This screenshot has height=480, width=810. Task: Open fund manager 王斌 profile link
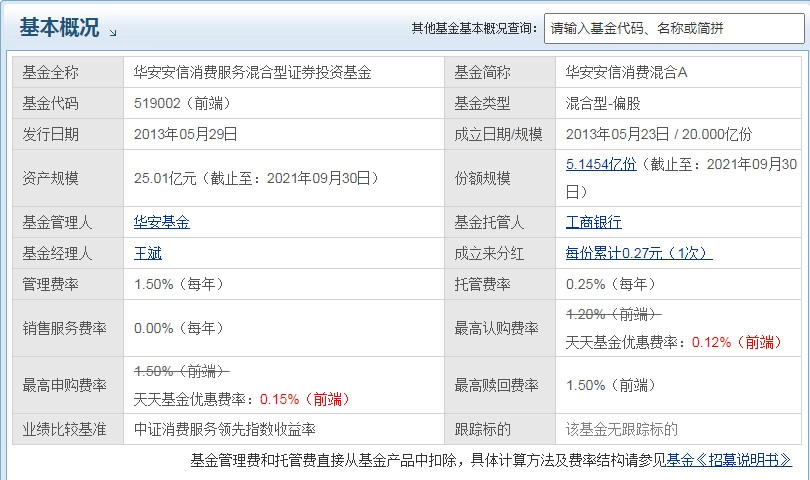148,253
